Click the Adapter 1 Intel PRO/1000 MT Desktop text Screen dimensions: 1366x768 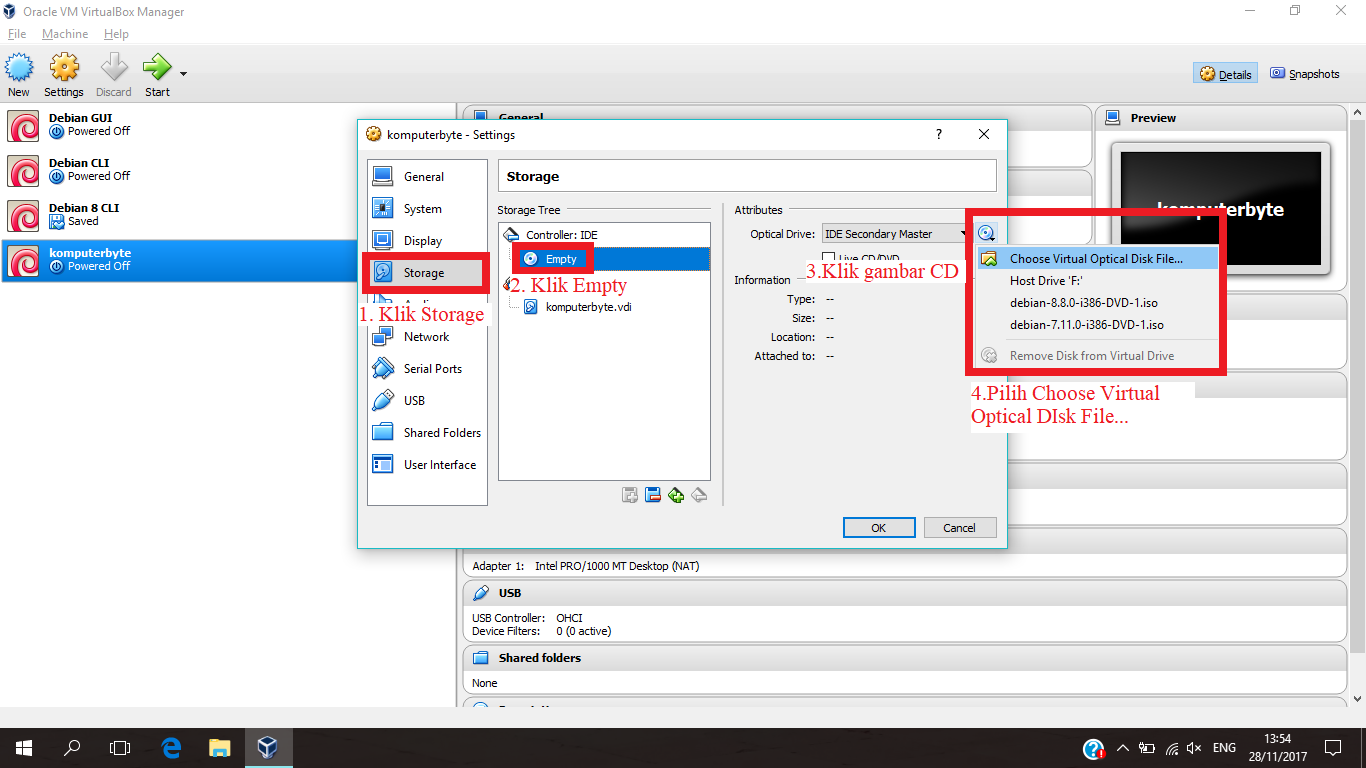click(x=586, y=566)
